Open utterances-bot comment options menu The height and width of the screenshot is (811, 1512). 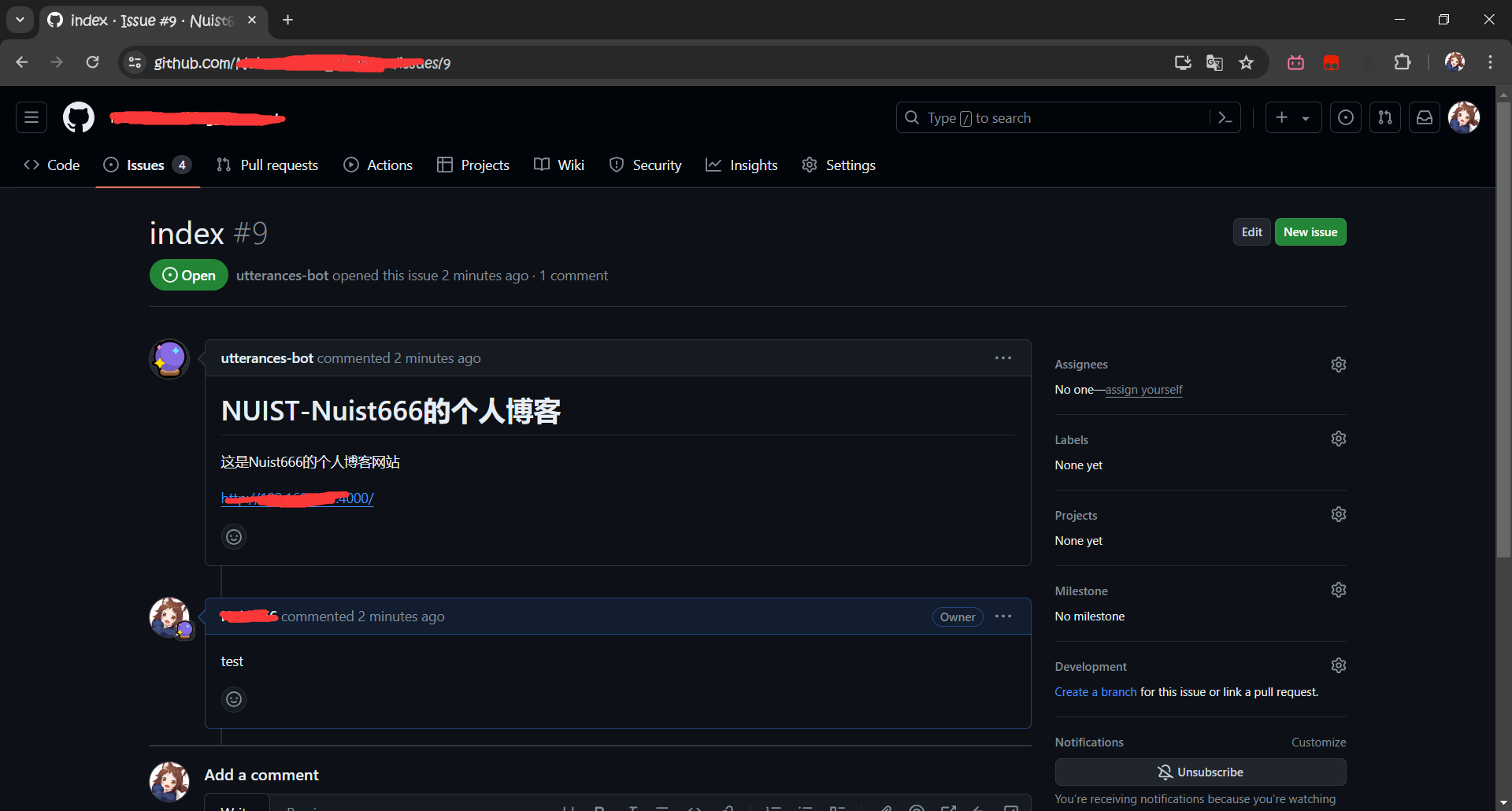[x=1002, y=358]
